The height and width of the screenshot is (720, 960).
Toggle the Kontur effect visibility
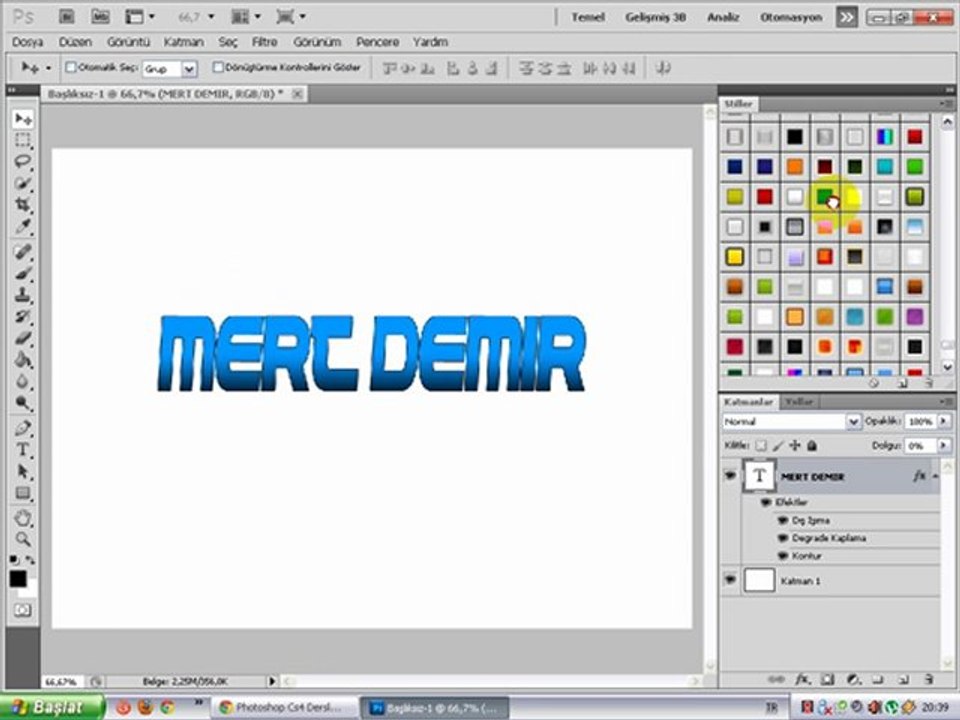782,556
